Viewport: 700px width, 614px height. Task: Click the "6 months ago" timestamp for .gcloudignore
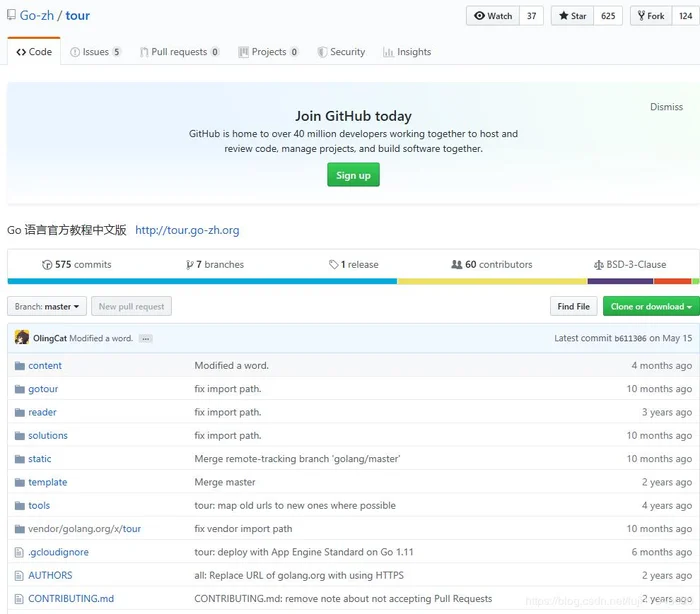click(x=662, y=552)
